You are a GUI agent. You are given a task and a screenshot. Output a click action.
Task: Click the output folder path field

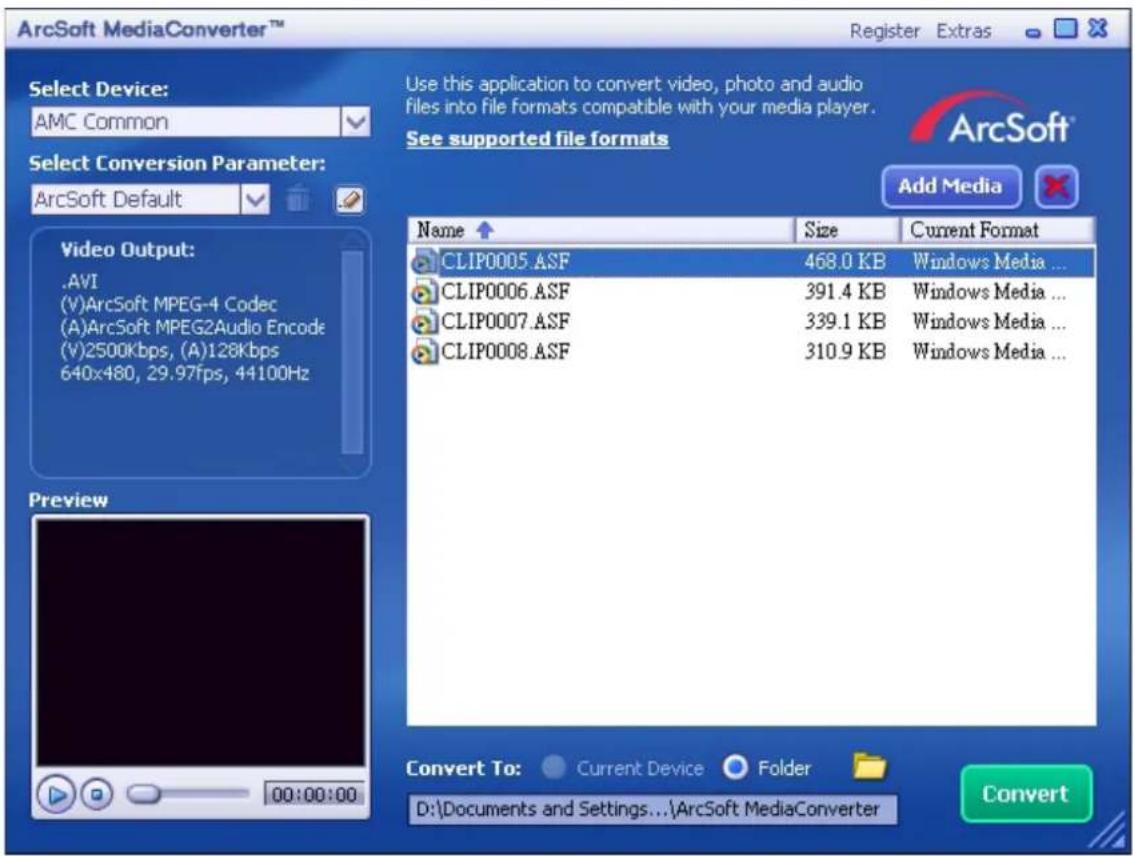[653, 809]
